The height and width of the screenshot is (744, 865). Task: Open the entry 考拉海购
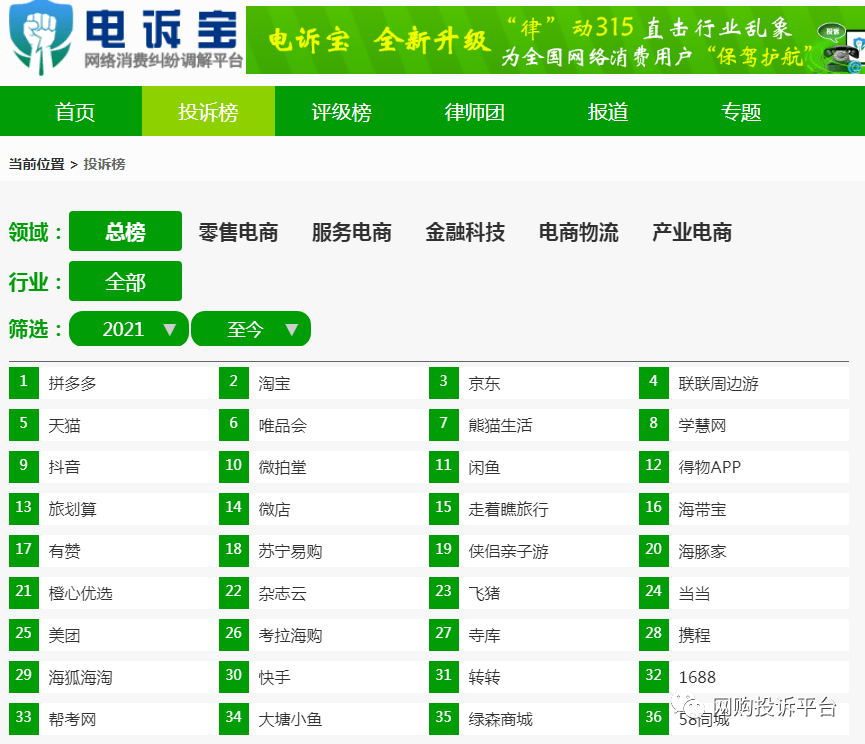[290, 635]
